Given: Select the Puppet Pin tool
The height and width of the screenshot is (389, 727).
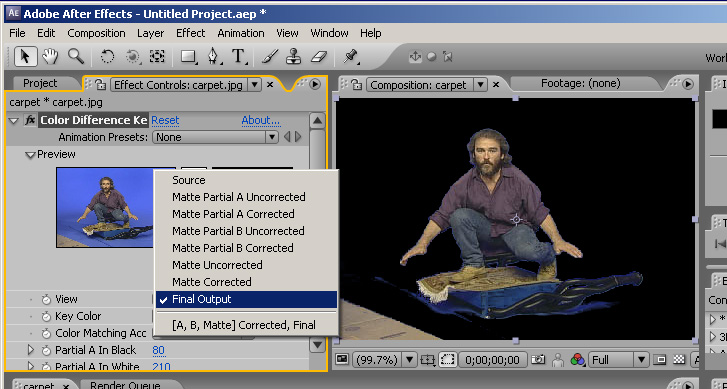Looking at the screenshot, I should [x=350, y=57].
